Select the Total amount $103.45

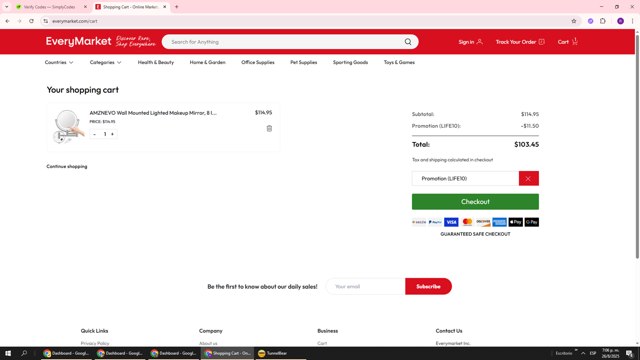point(526,144)
